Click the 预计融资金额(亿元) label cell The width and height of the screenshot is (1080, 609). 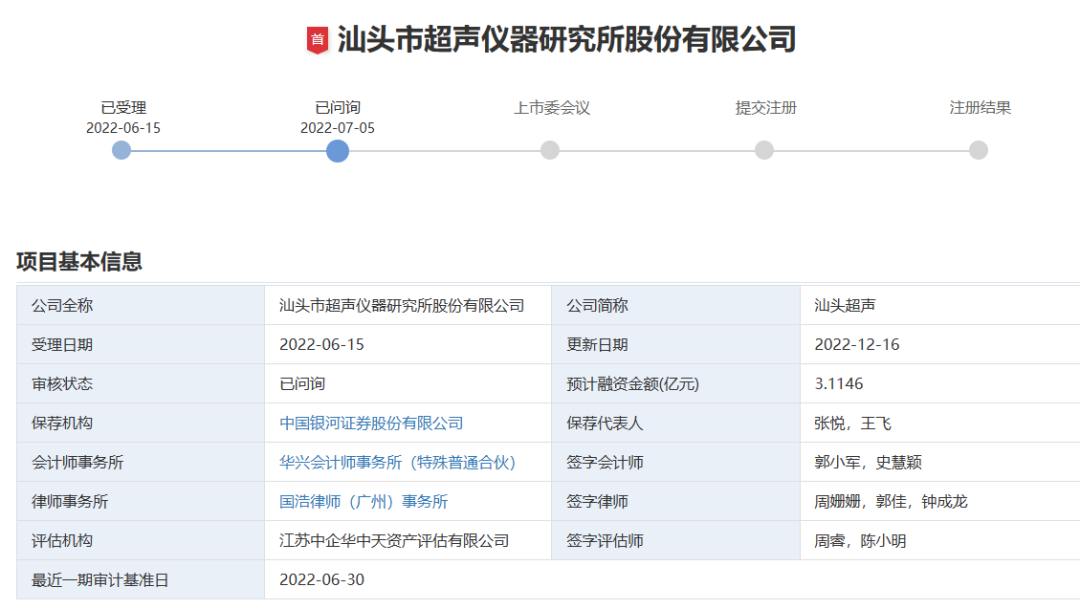pyautogui.click(x=676, y=384)
